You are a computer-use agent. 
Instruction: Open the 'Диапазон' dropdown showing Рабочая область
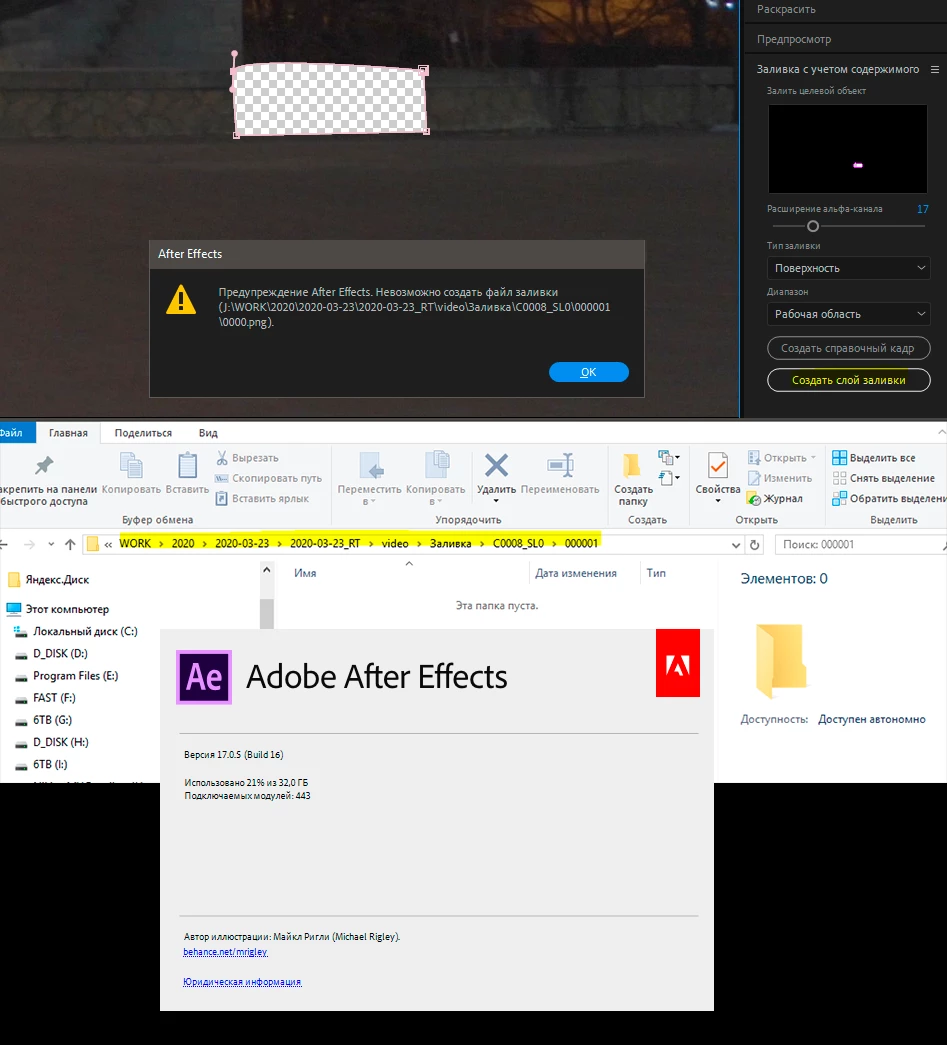tap(848, 314)
